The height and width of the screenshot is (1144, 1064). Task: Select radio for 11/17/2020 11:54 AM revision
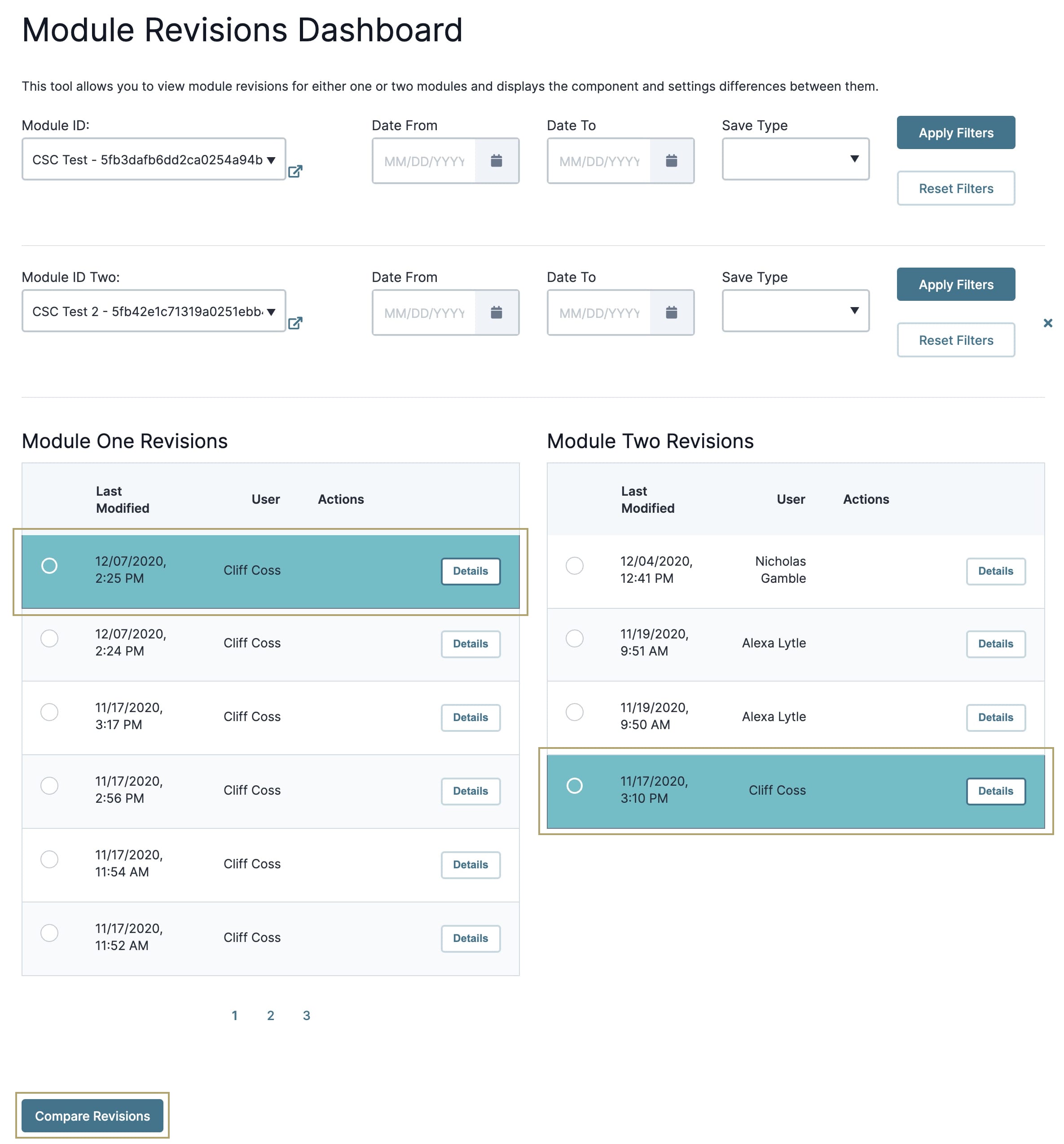click(49, 859)
